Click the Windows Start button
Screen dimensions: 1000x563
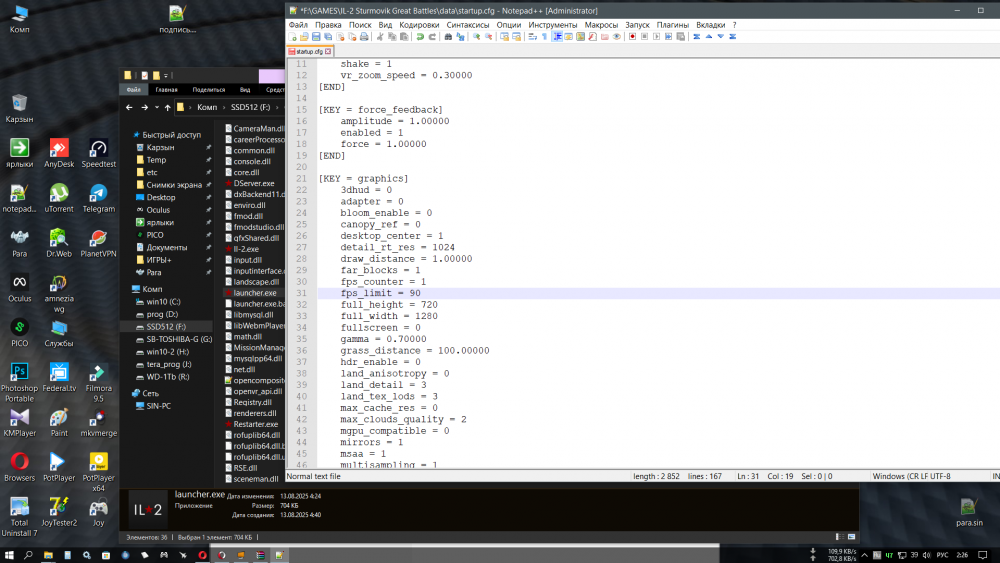click(9, 554)
